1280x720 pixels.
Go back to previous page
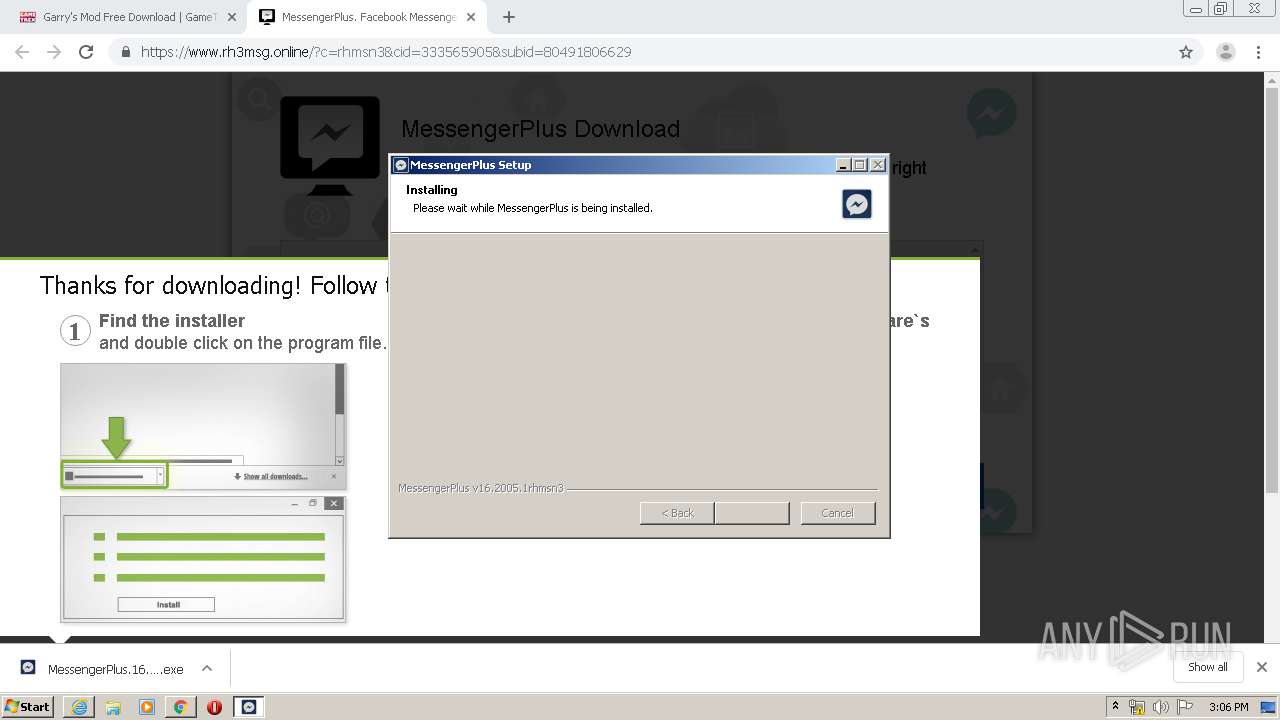coord(22,52)
